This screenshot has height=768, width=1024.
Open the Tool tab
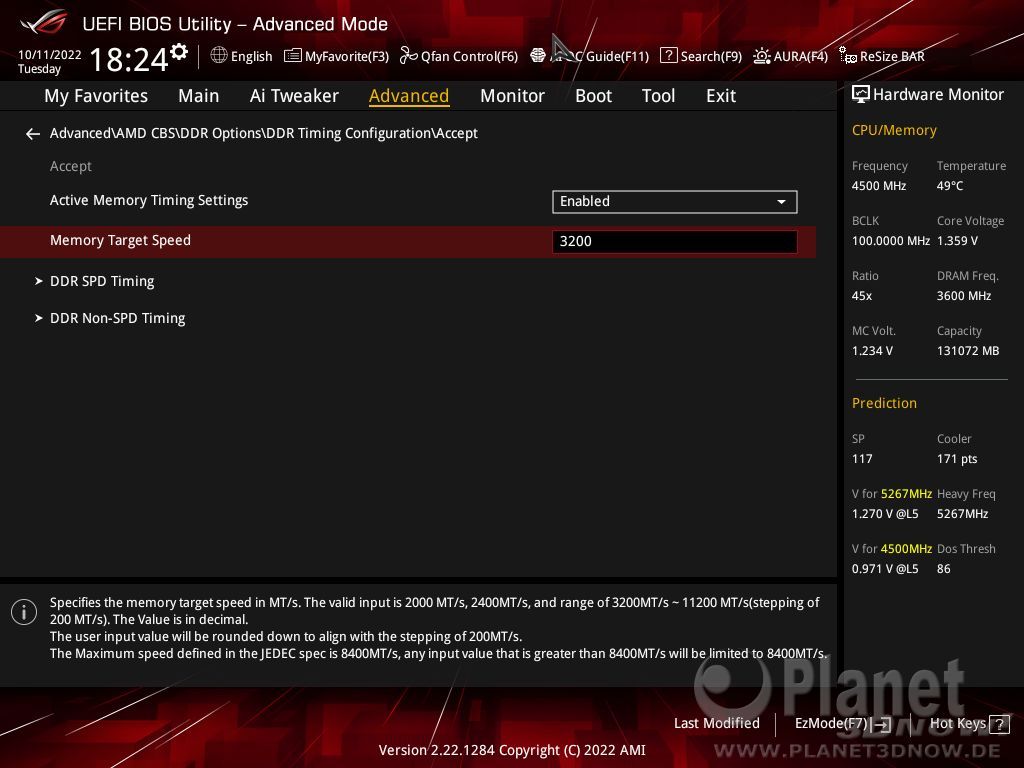[658, 96]
